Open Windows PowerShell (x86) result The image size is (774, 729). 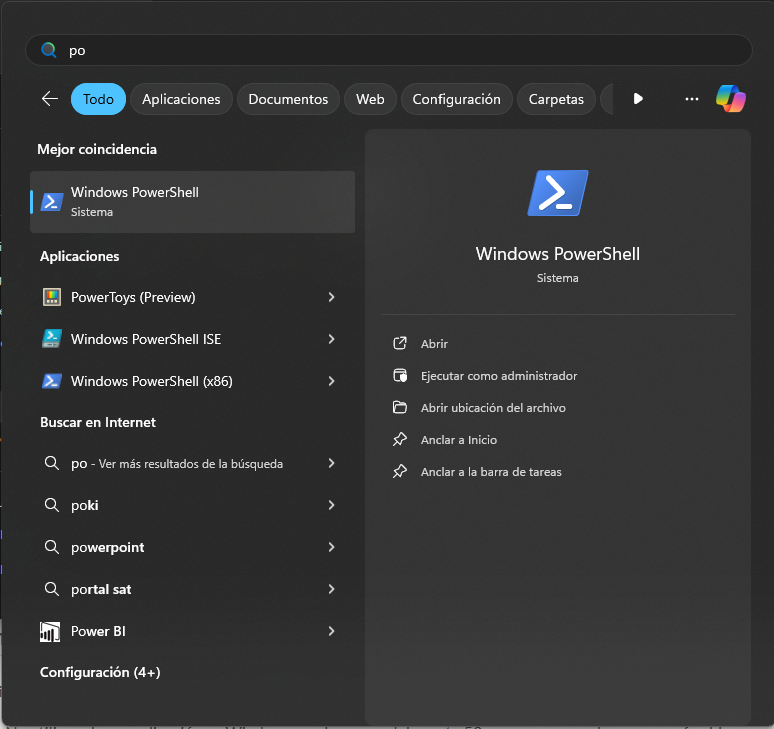(193, 381)
